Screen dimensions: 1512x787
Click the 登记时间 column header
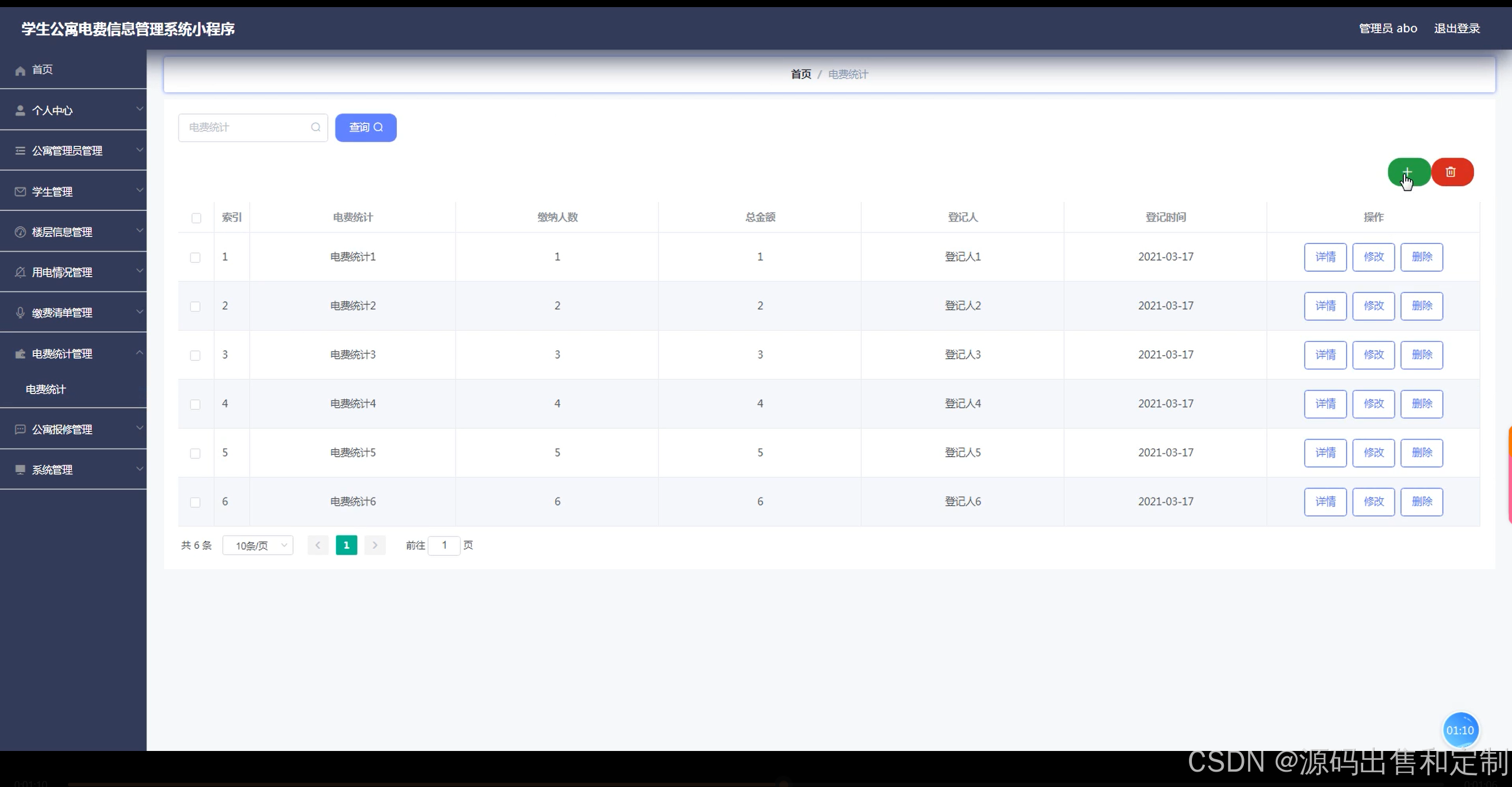tap(1165, 217)
